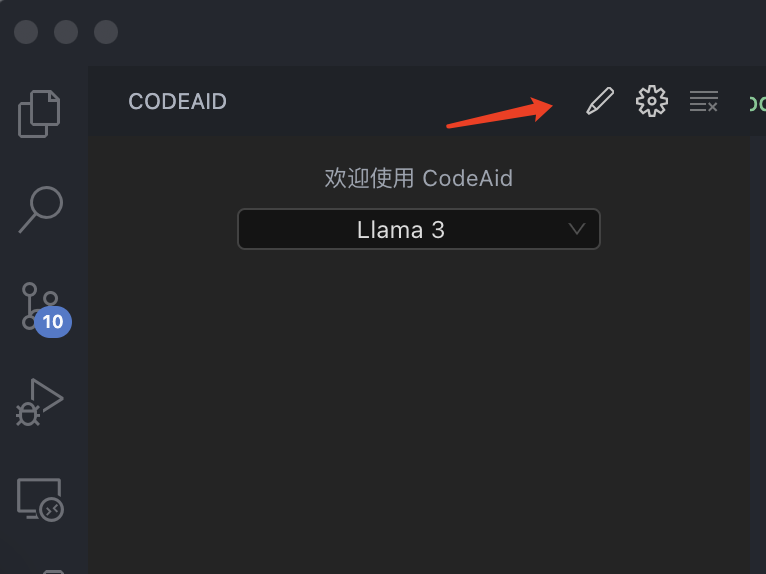
Task: Expand the chevron arrow beside Llama 3
Action: (576, 229)
